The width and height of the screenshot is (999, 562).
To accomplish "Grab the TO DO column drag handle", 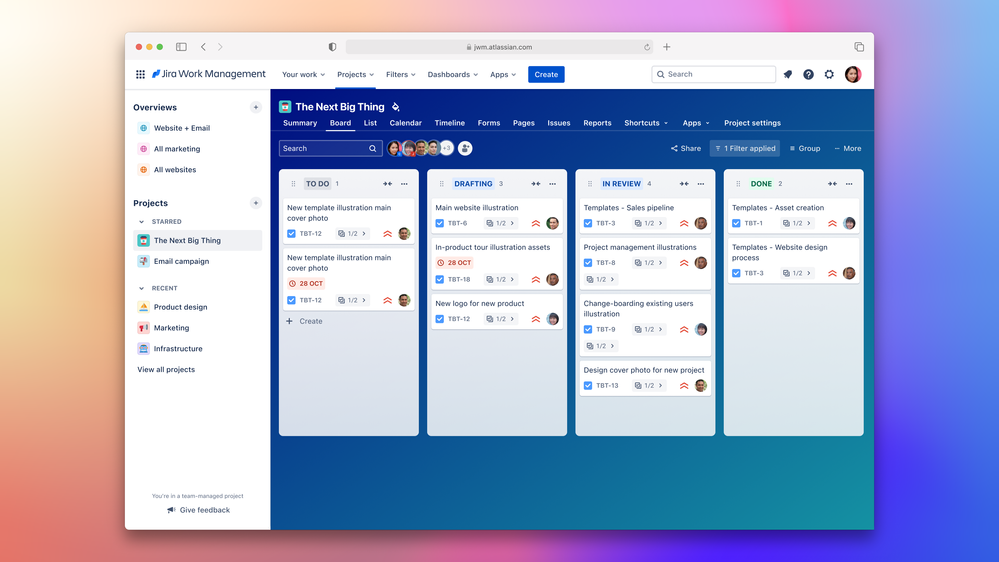I will click(293, 184).
